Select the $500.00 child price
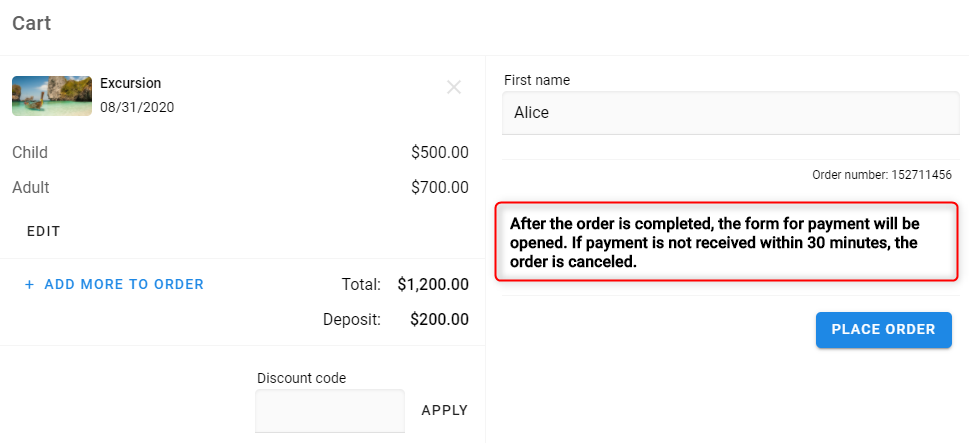The height and width of the screenshot is (443, 969). click(439, 153)
